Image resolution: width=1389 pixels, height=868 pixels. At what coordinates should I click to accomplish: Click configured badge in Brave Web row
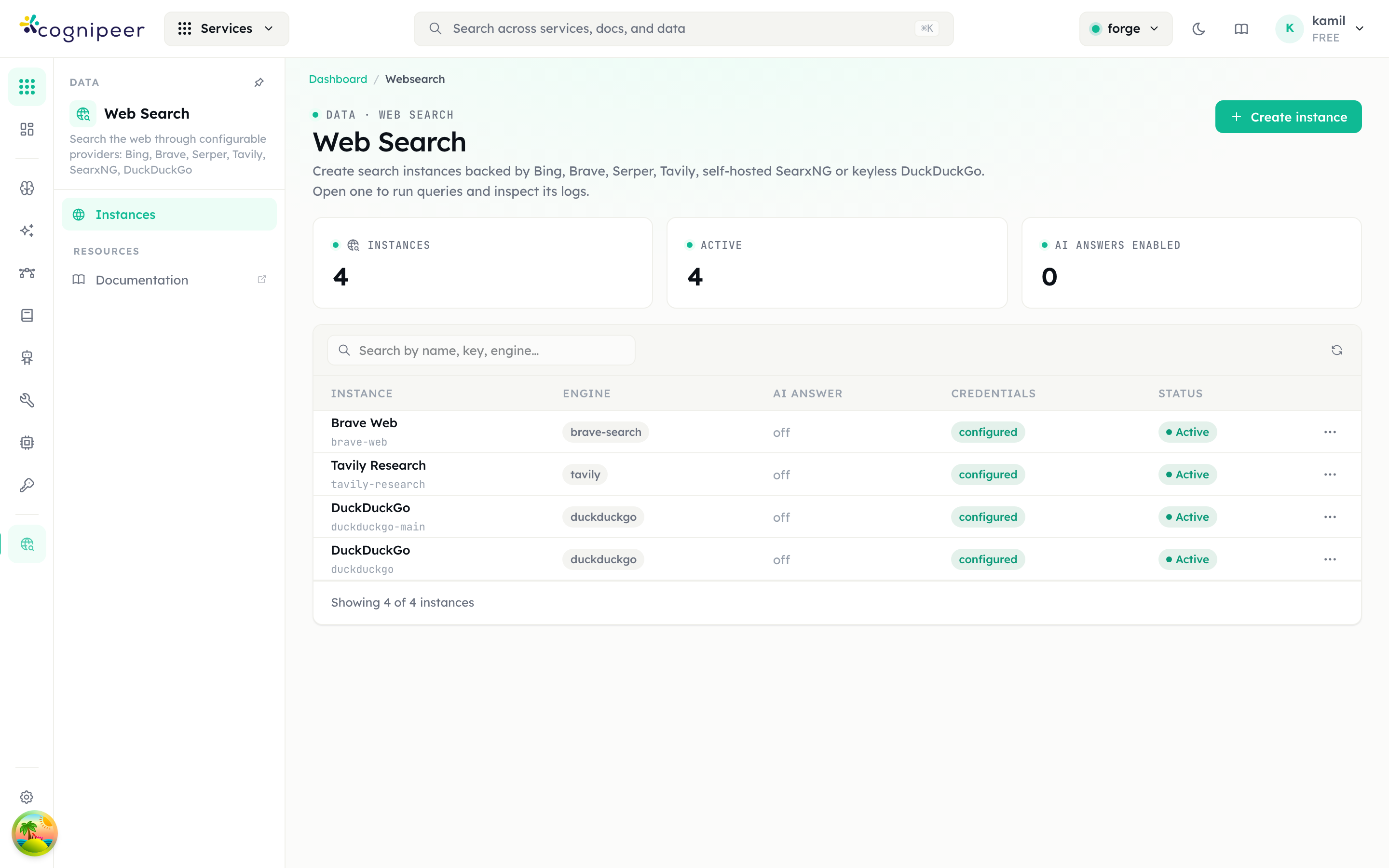click(987, 432)
